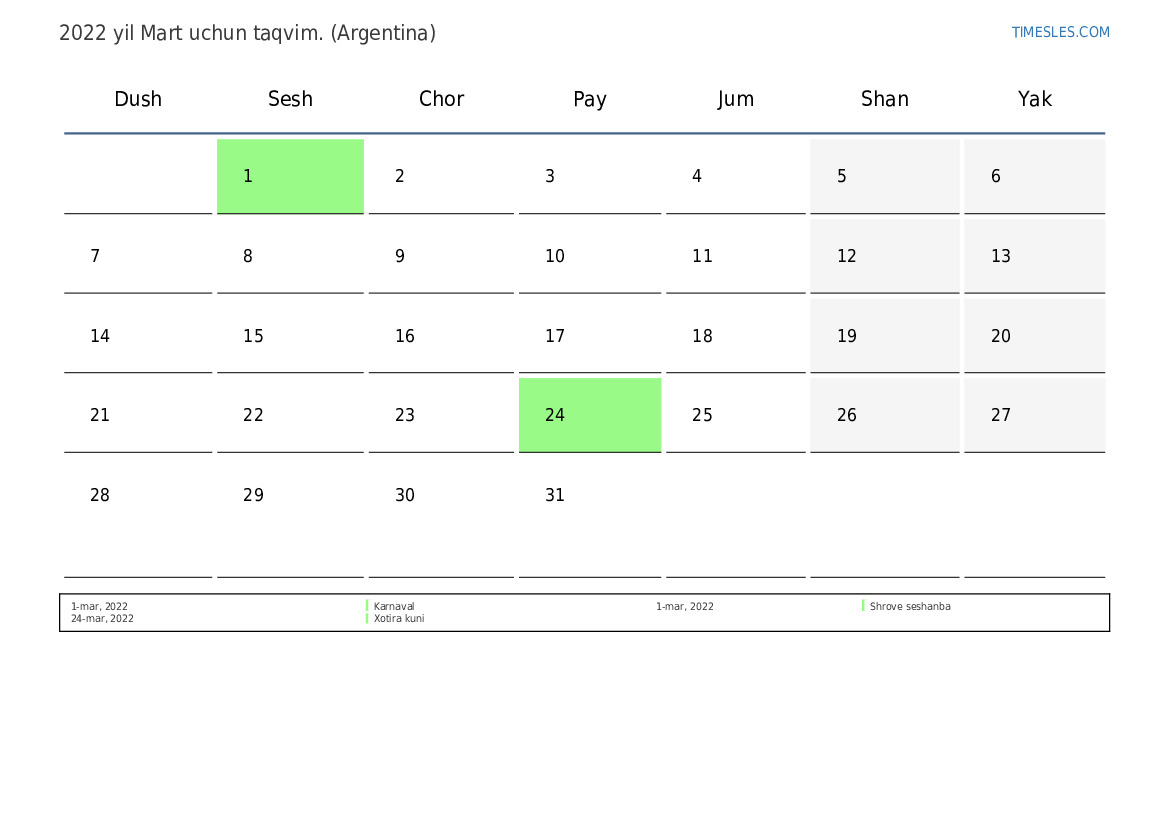This screenshot has height=827, width=1169.
Task: Select the Pay weekday header
Action: point(590,99)
